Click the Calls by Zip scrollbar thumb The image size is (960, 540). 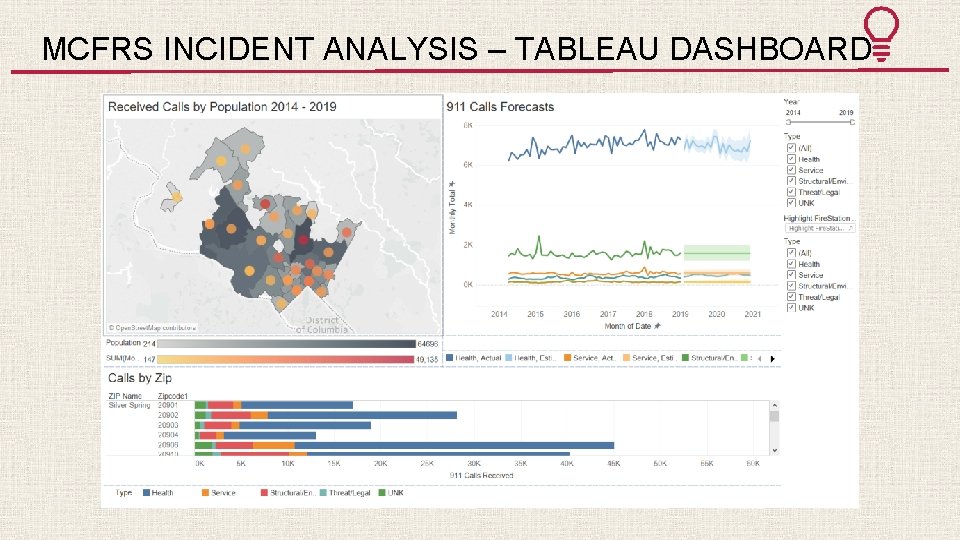(774, 416)
